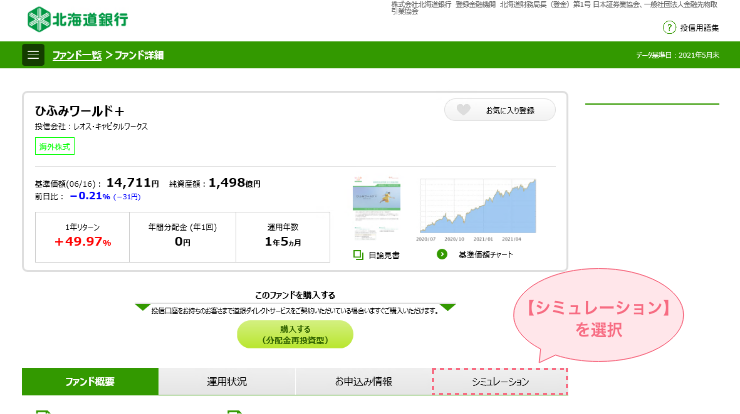Click the 海外株式 category tag
This screenshot has height=414, width=740.
[55, 146]
